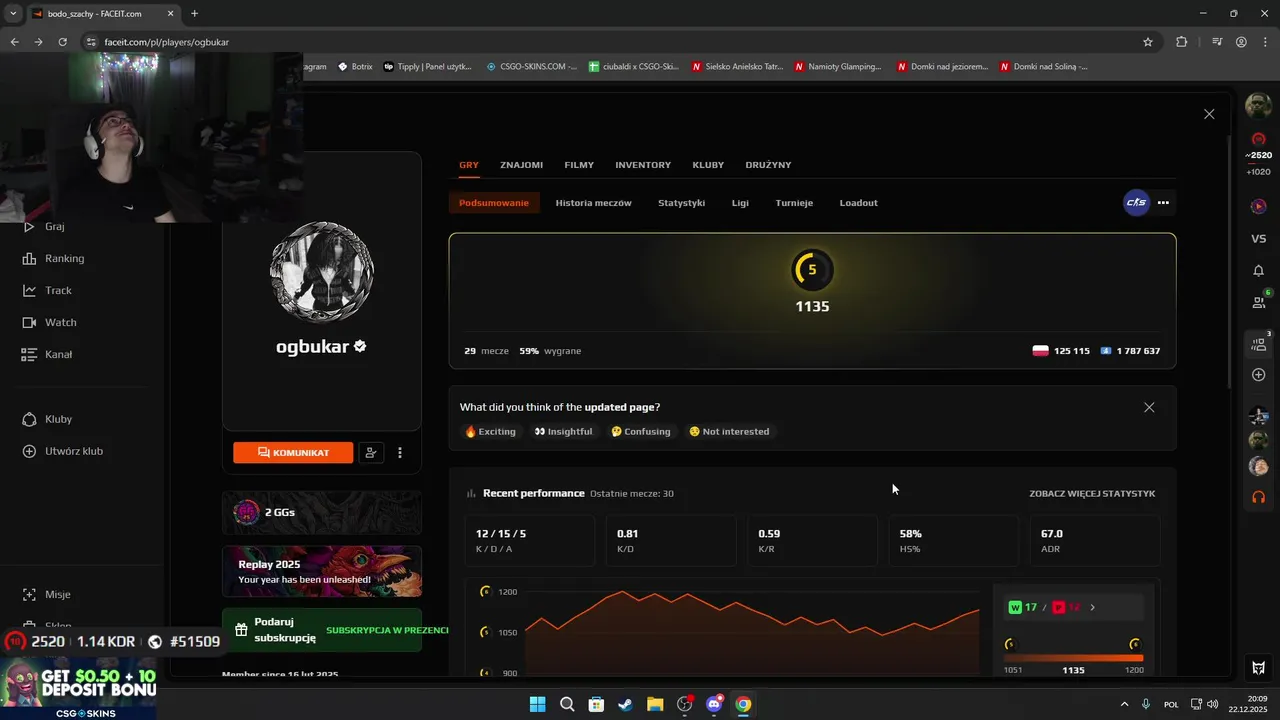The height and width of the screenshot is (720, 1280).
Task: Switch to the INVENTORY tab
Action: click(643, 165)
